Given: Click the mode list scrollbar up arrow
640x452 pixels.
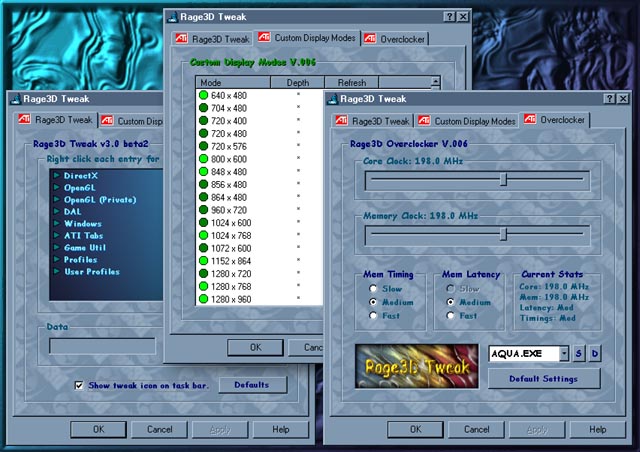Looking at the screenshot, I should click(436, 82).
